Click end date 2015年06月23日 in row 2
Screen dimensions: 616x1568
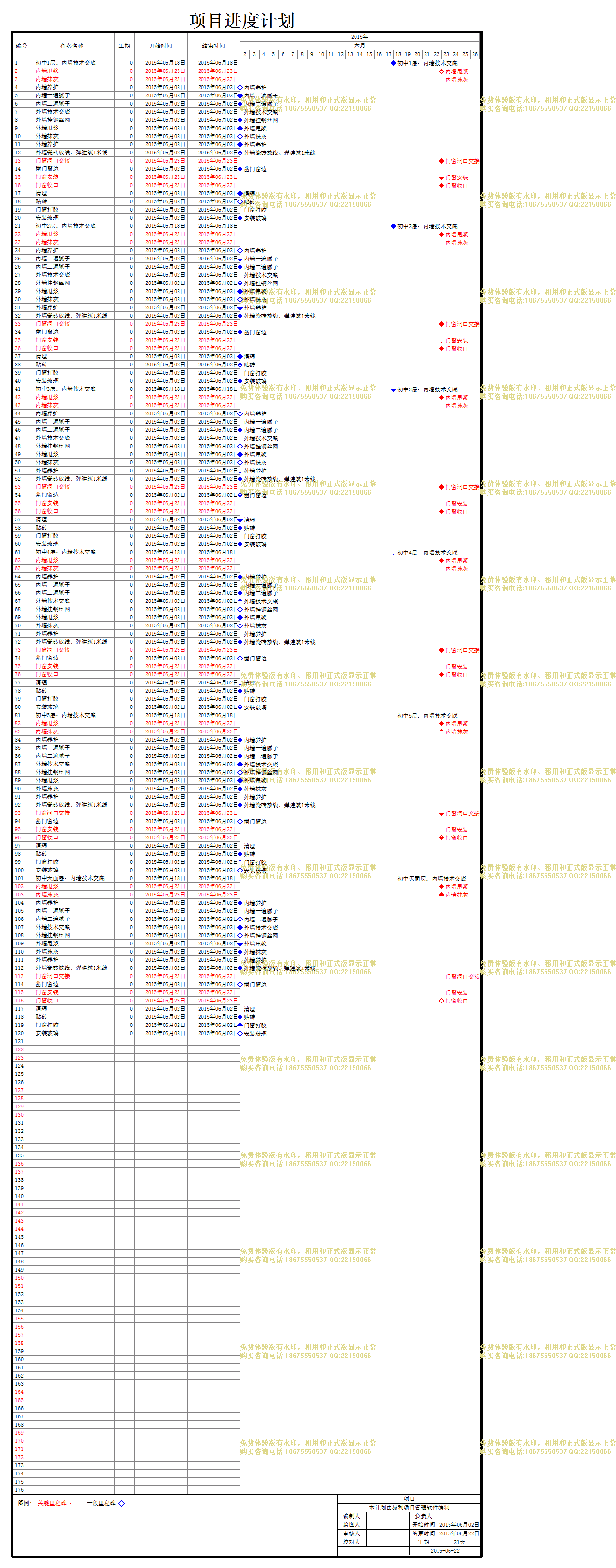(218, 71)
